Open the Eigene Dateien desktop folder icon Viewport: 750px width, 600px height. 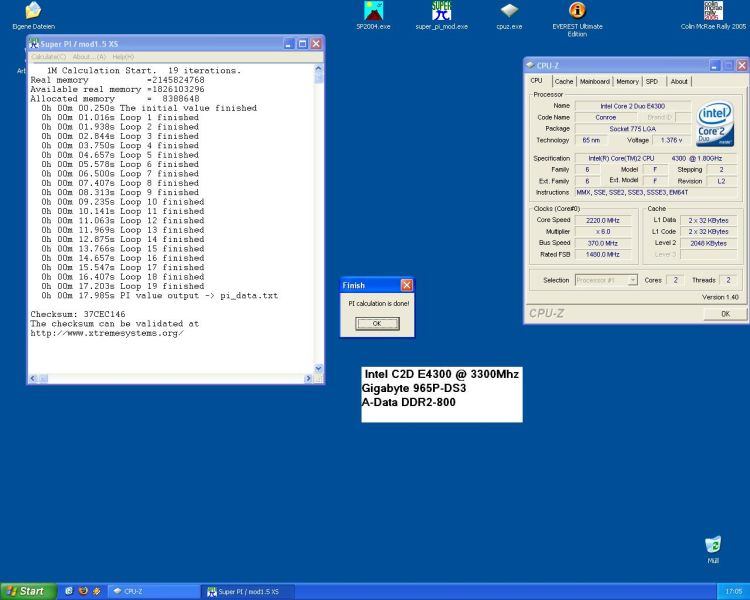(x=33, y=11)
